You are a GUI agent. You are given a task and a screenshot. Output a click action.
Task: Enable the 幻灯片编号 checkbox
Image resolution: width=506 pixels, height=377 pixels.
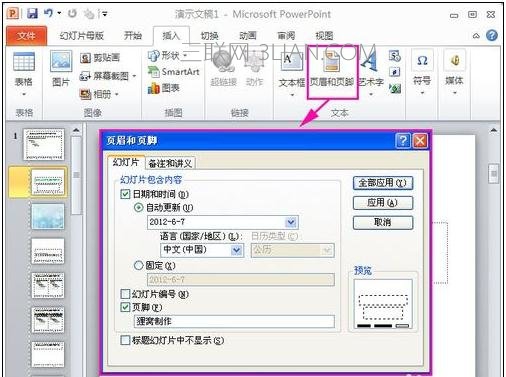pos(125,294)
